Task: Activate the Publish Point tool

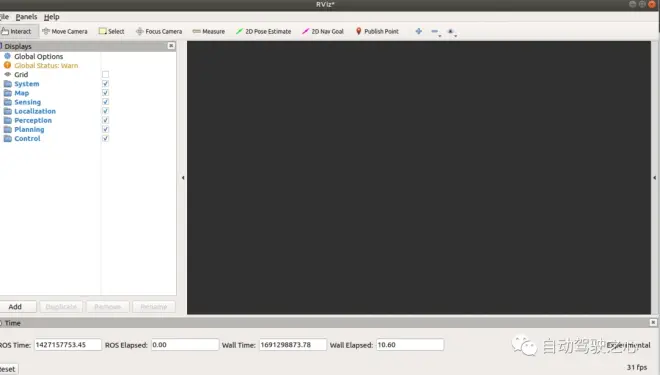Action: (x=377, y=32)
